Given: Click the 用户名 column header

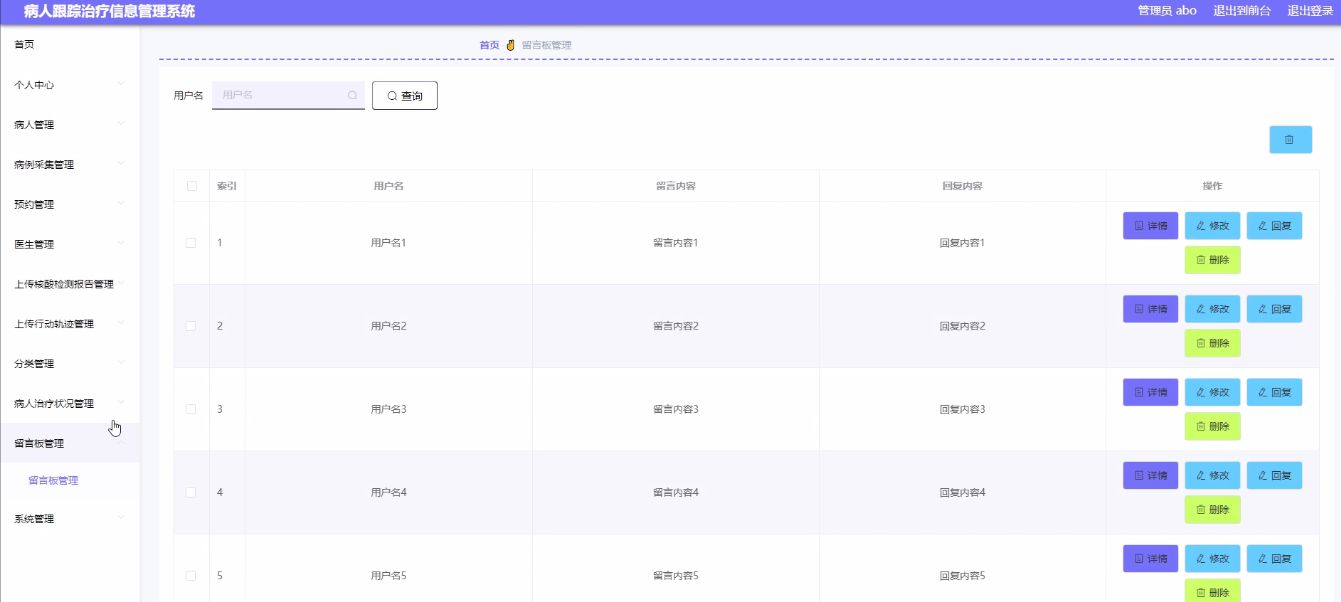Looking at the screenshot, I should point(388,186).
